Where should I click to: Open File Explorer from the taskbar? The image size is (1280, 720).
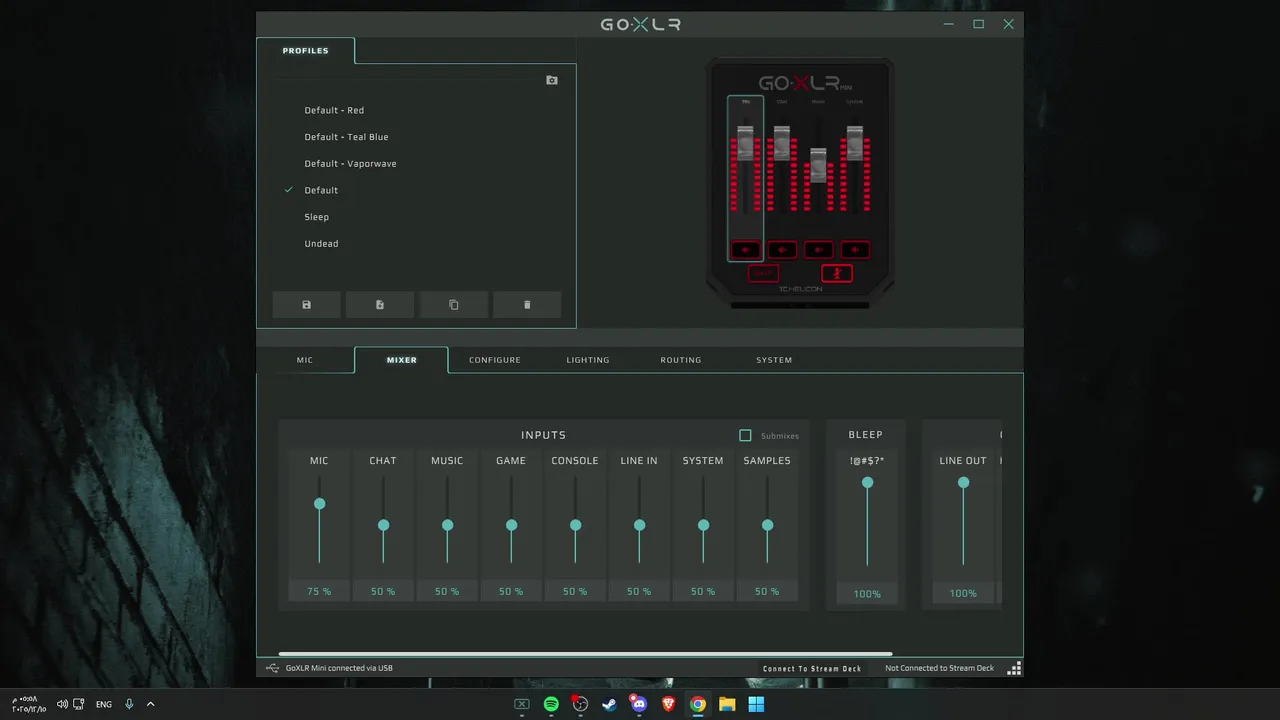click(x=727, y=704)
